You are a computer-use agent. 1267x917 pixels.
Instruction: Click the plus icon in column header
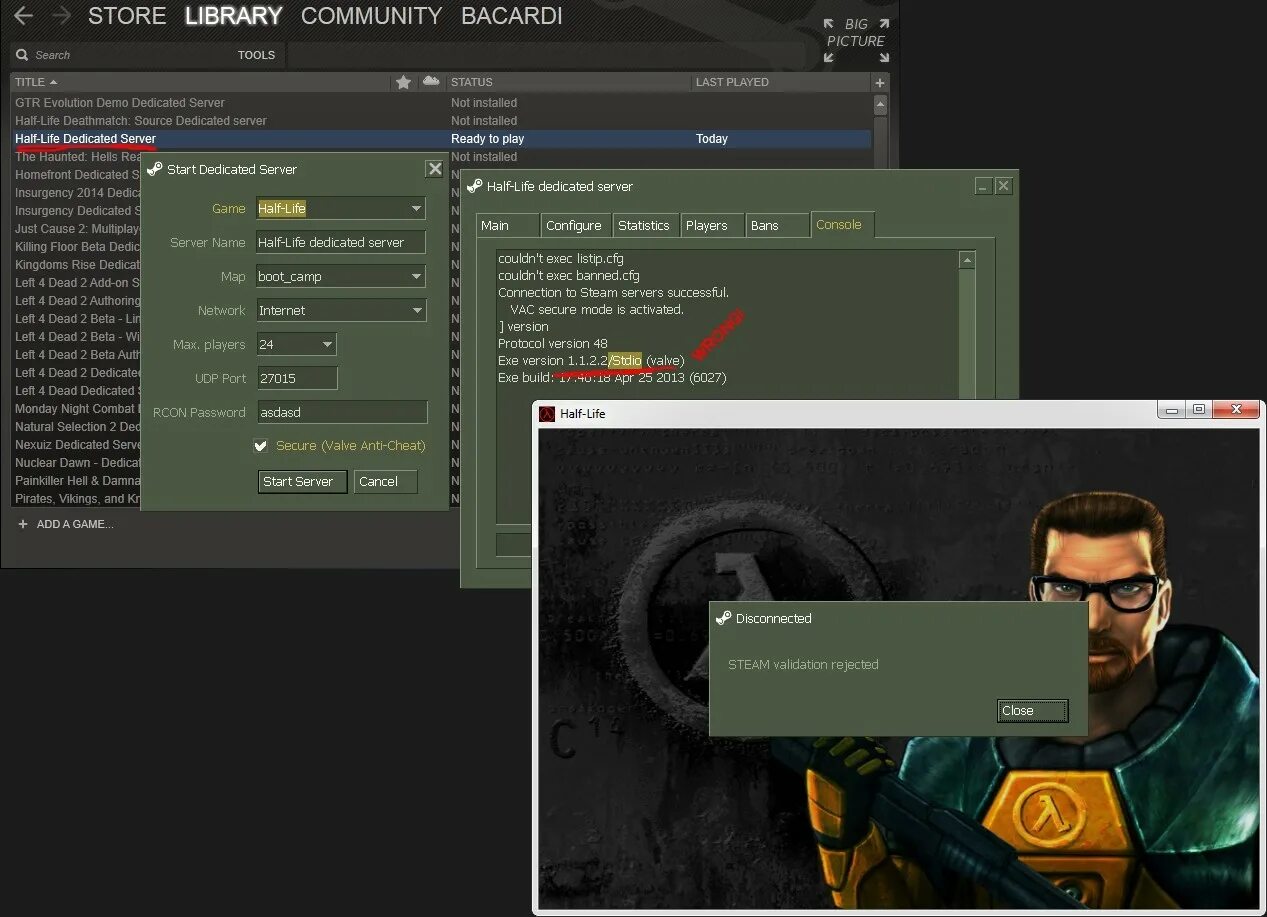(880, 83)
